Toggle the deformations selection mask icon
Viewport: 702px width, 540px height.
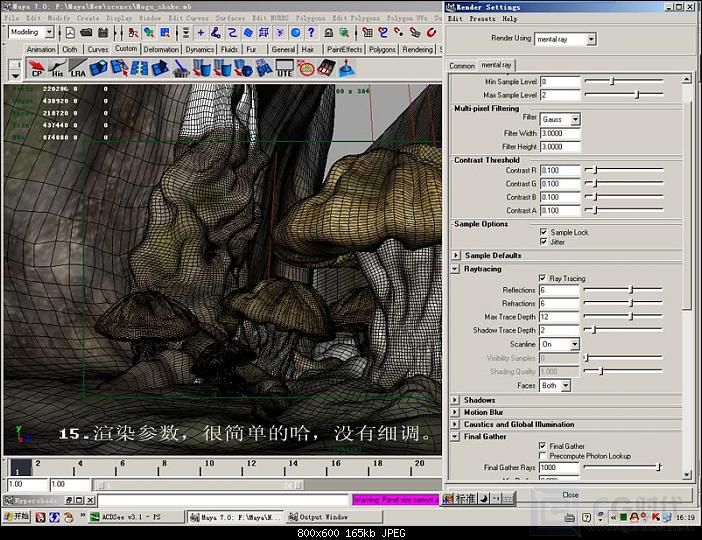(x=264, y=33)
